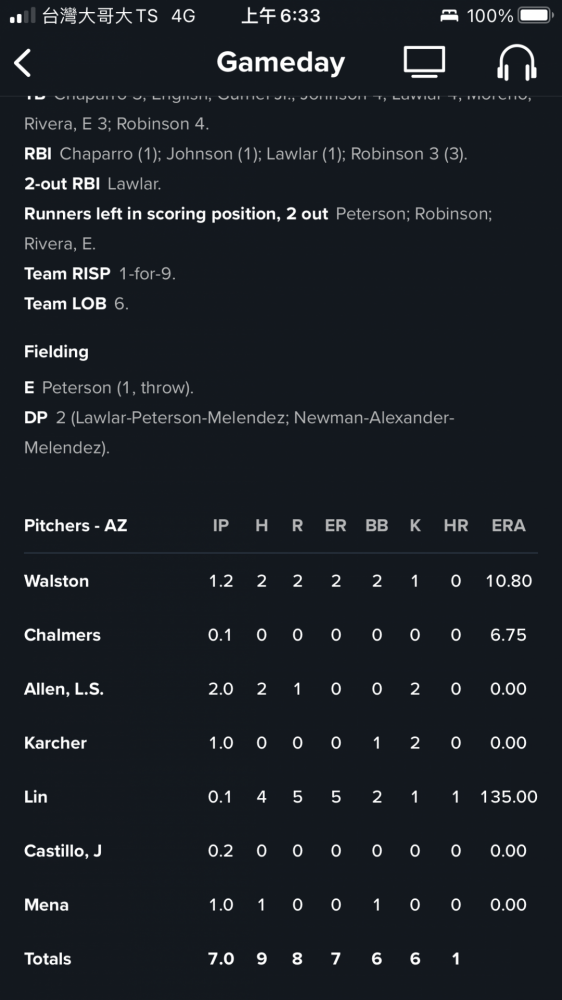The image size is (562, 1000).
Task: Tap the back arrow icon
Action: pyautogui.click(x=23, y=63)
